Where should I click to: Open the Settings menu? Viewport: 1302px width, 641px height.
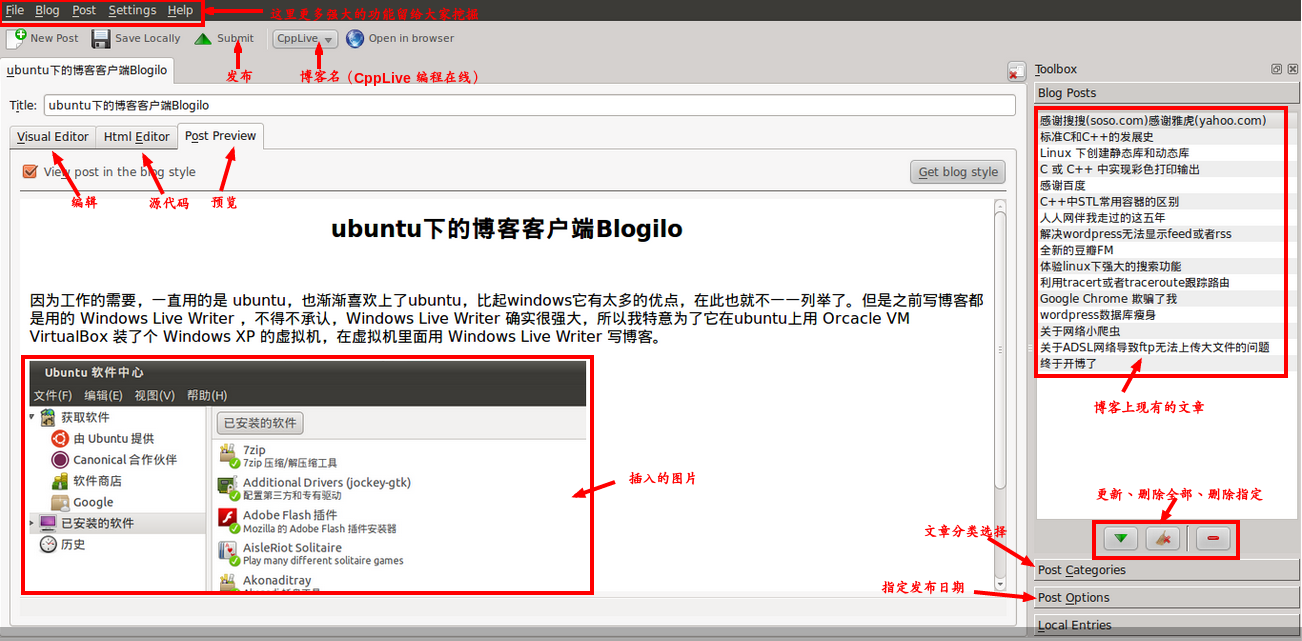(x=132, y=10)
